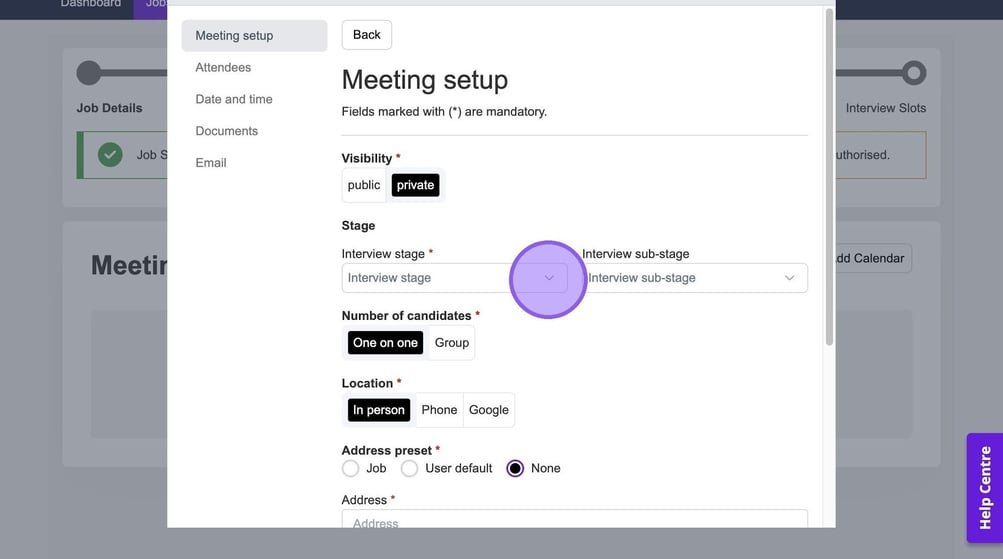Click the Interview Slots progress step circle
Image resolution: width=1003 pixels, height=559 pixels.
(x=913, y=73)
